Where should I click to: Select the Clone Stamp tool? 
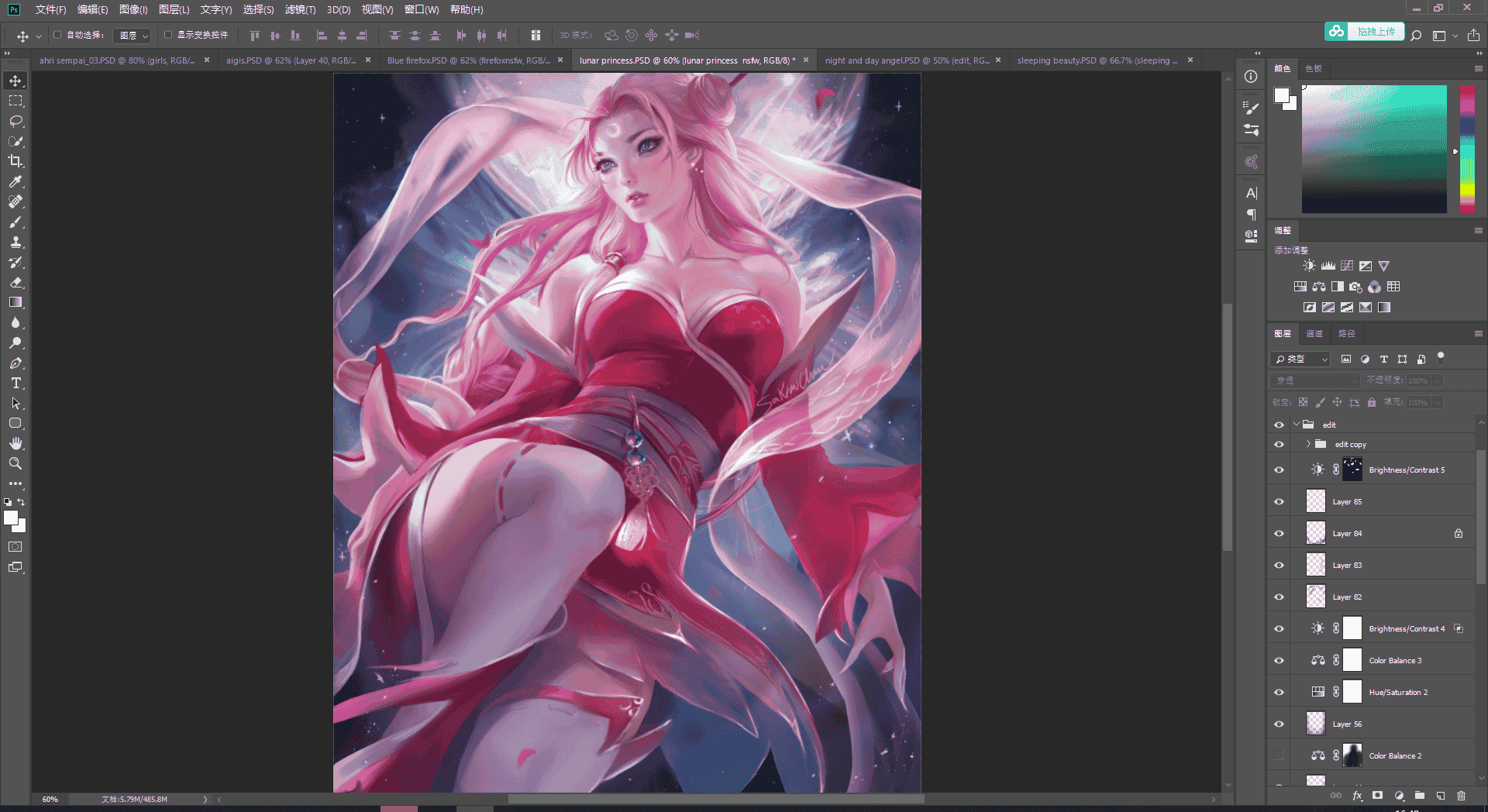pyautogui.click(x=15, y=242)
